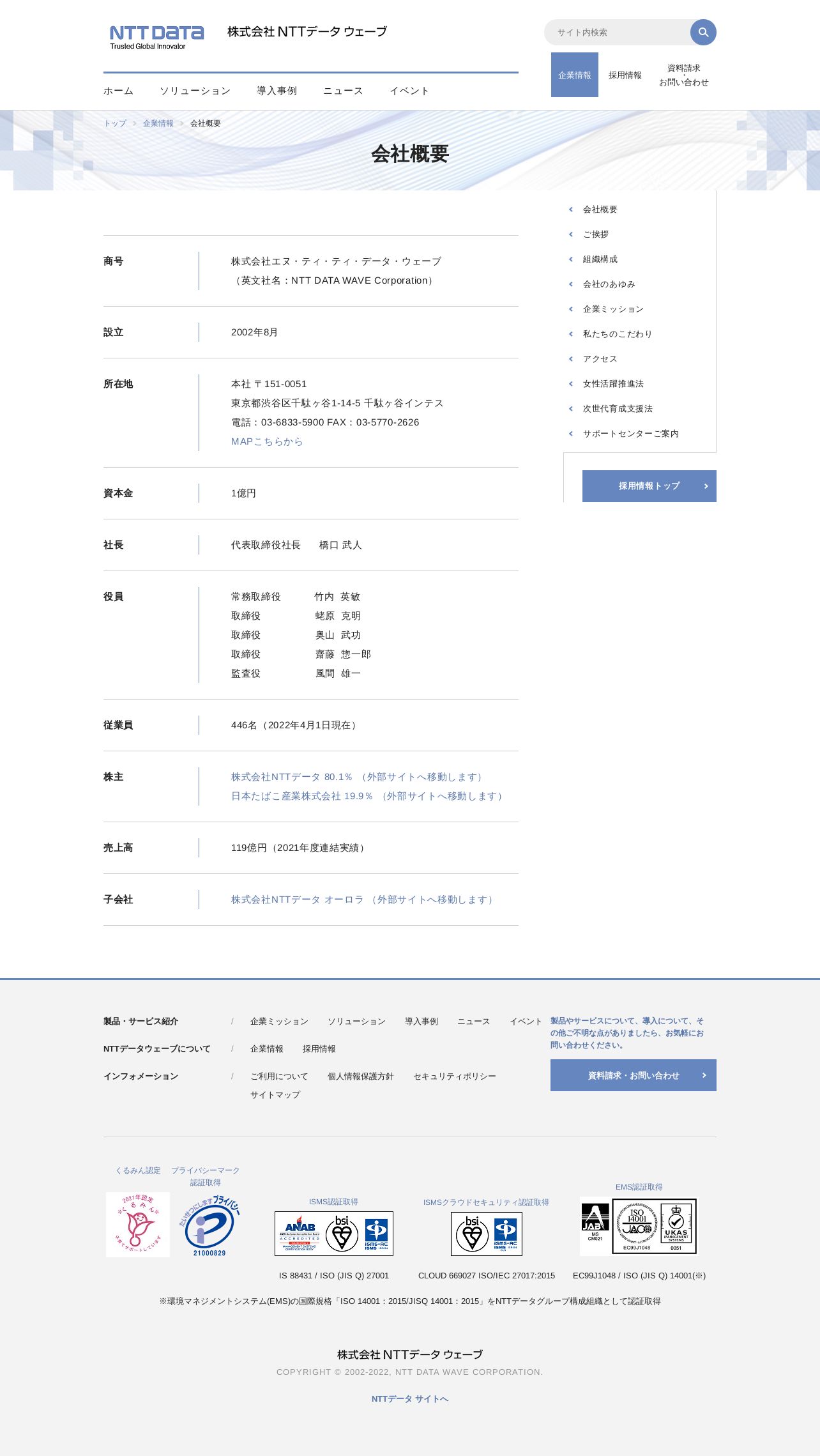820x1456 pixels.
Task: Click the footer 株式会社NTTデータ ウェーブ logo
Action: pyautogui.click(x=410, y=1354)
